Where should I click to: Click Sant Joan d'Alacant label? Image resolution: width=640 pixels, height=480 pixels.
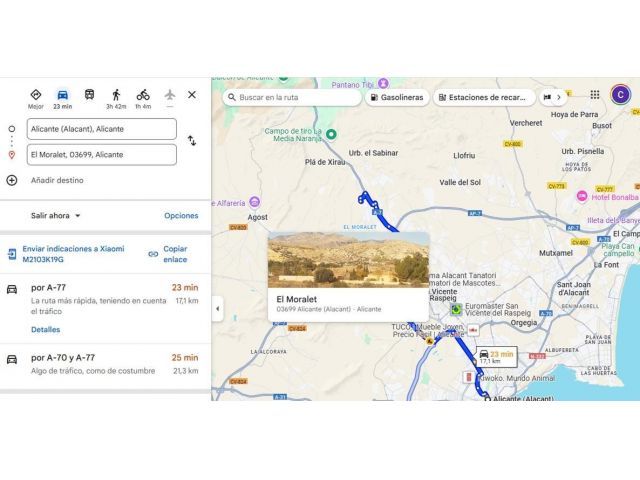coord(573,288)
